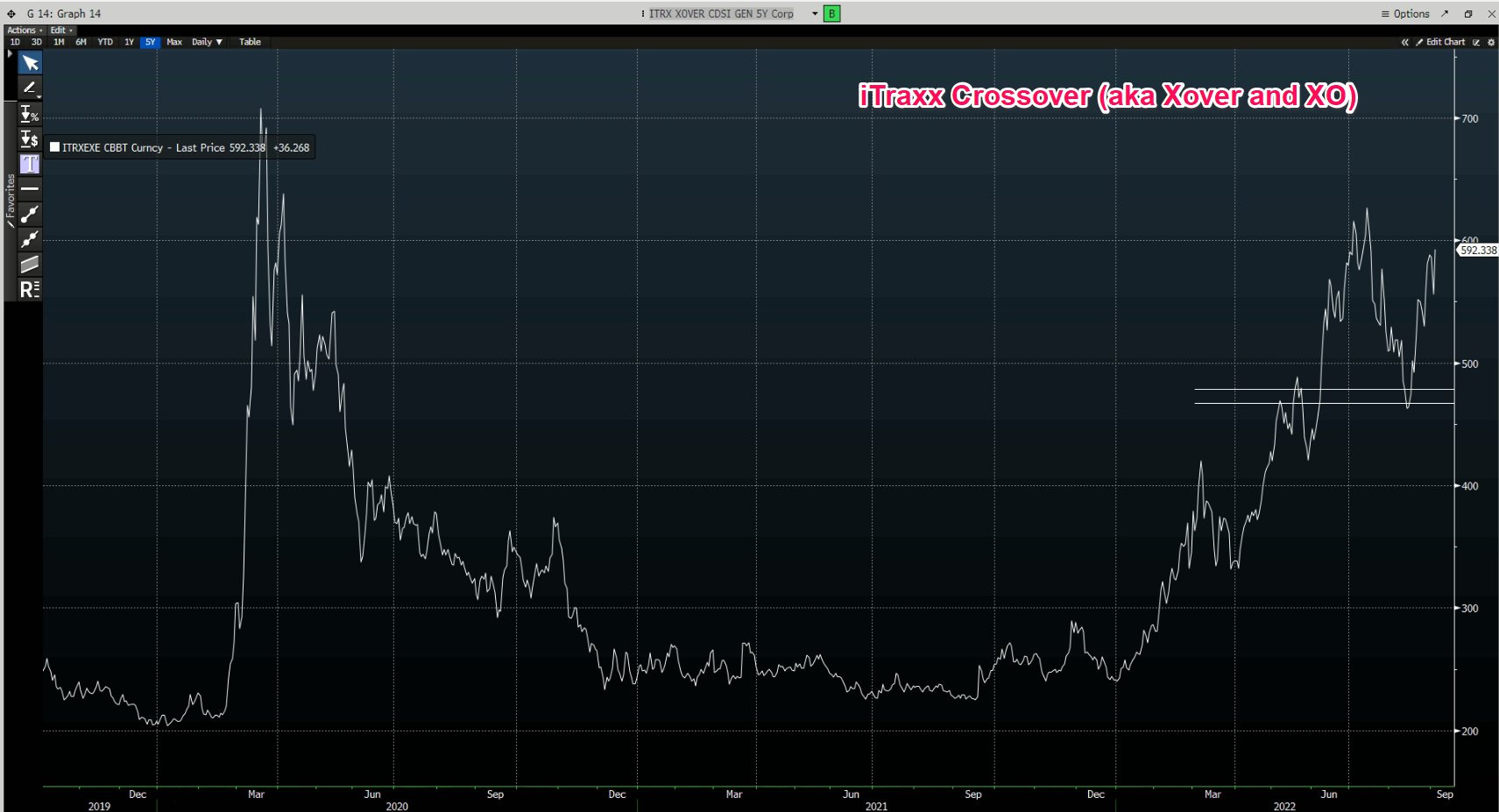Open the annotate note icon
Screen dimensions: 1499x812
pos(1476,42)
